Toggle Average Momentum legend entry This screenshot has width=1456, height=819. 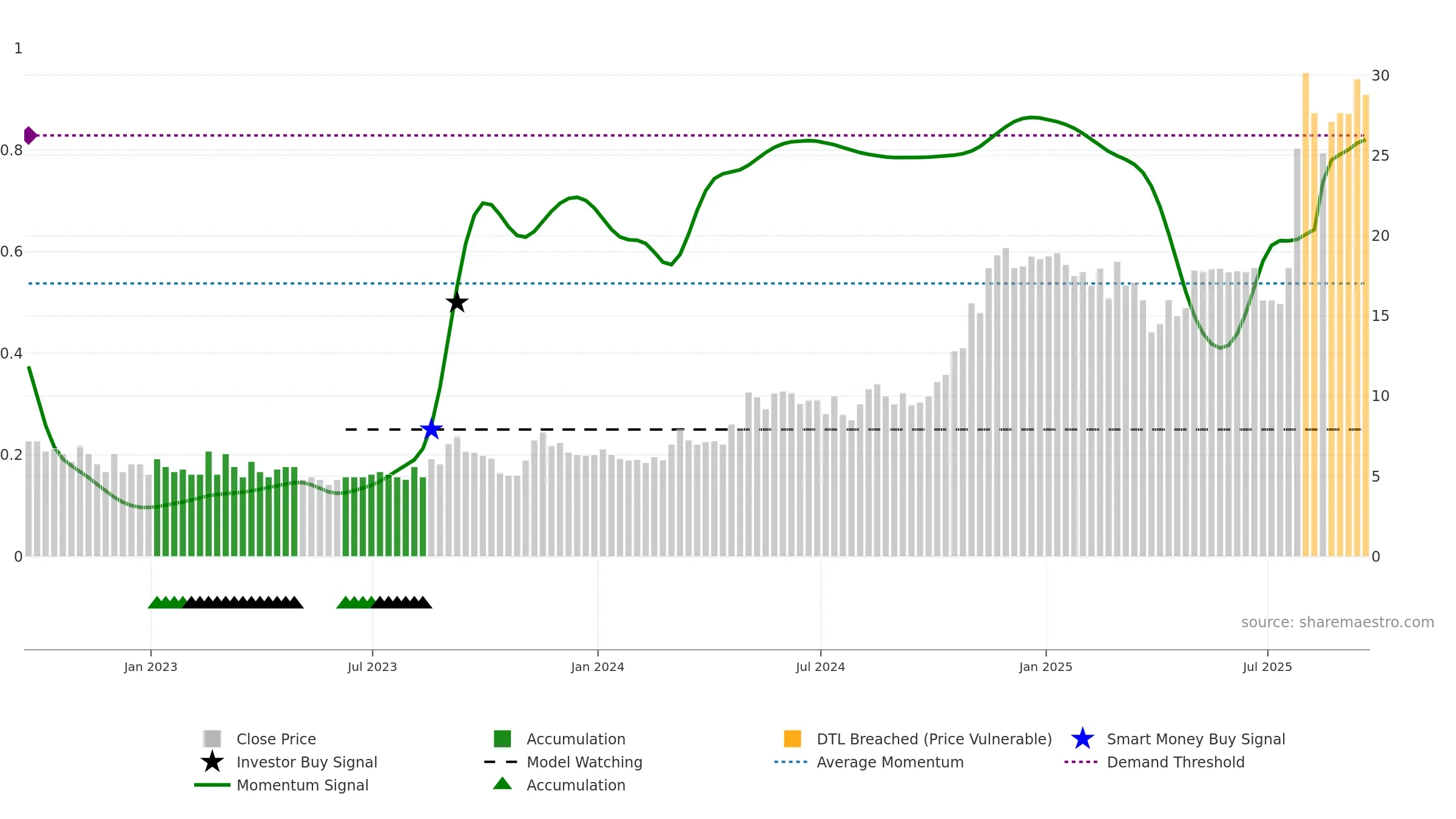pos(869,762)
